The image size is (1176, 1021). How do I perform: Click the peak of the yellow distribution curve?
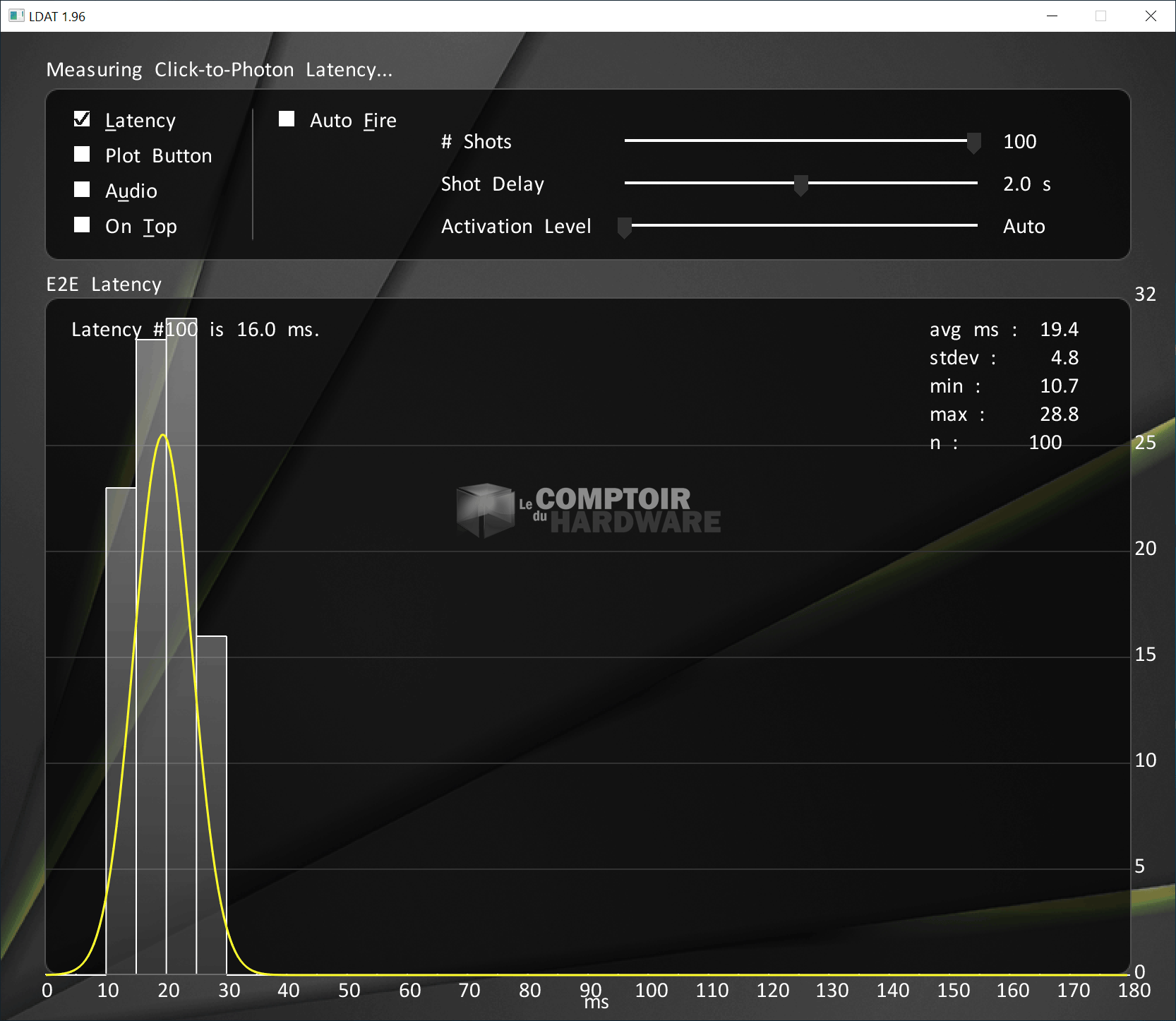(163, 435)
